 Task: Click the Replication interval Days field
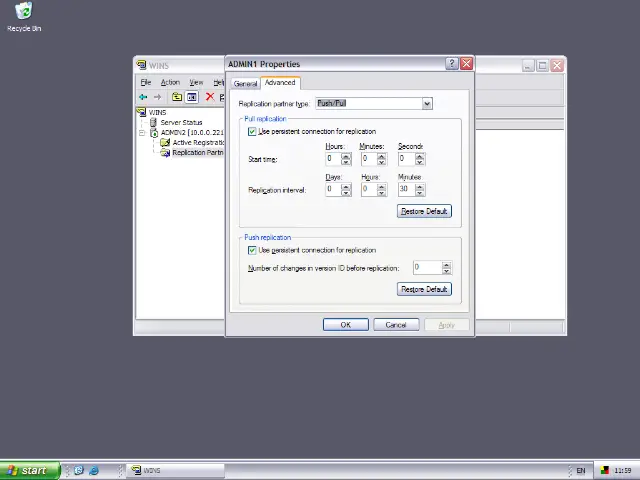click(x=333, y=189)
